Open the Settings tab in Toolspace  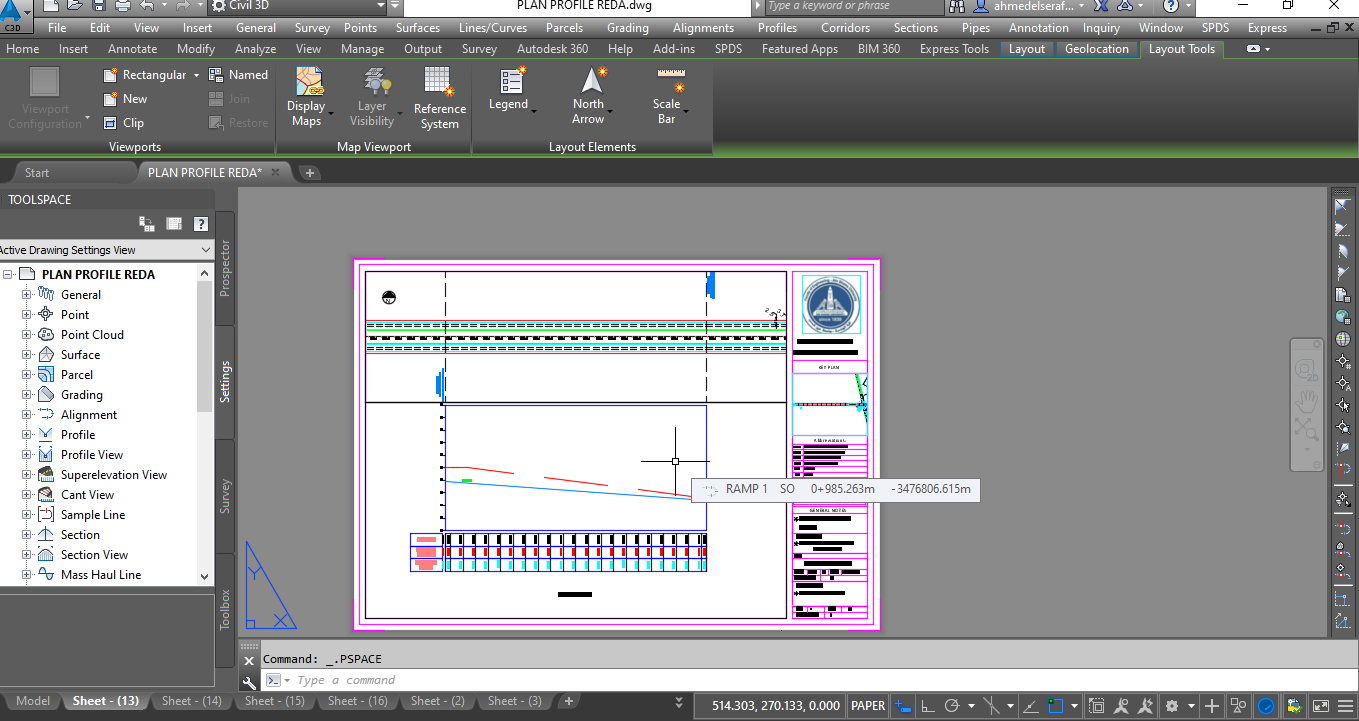pos(225,382)
